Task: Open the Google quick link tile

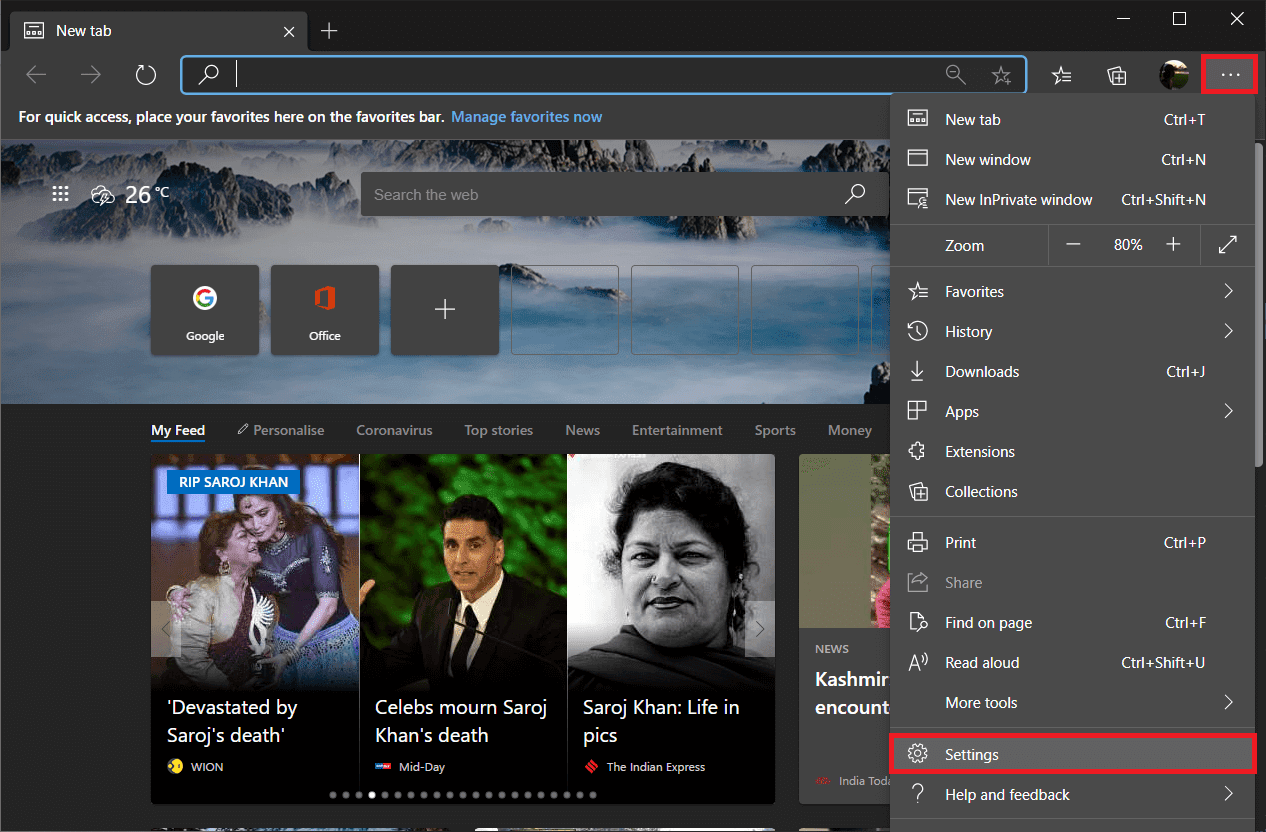Action: (x=205, y=310)
